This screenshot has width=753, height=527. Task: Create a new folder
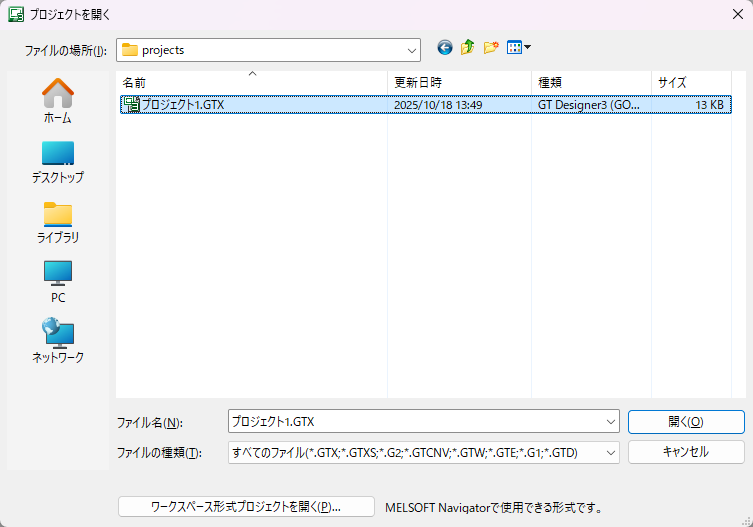pyautogui.click(x=490, y=48)
